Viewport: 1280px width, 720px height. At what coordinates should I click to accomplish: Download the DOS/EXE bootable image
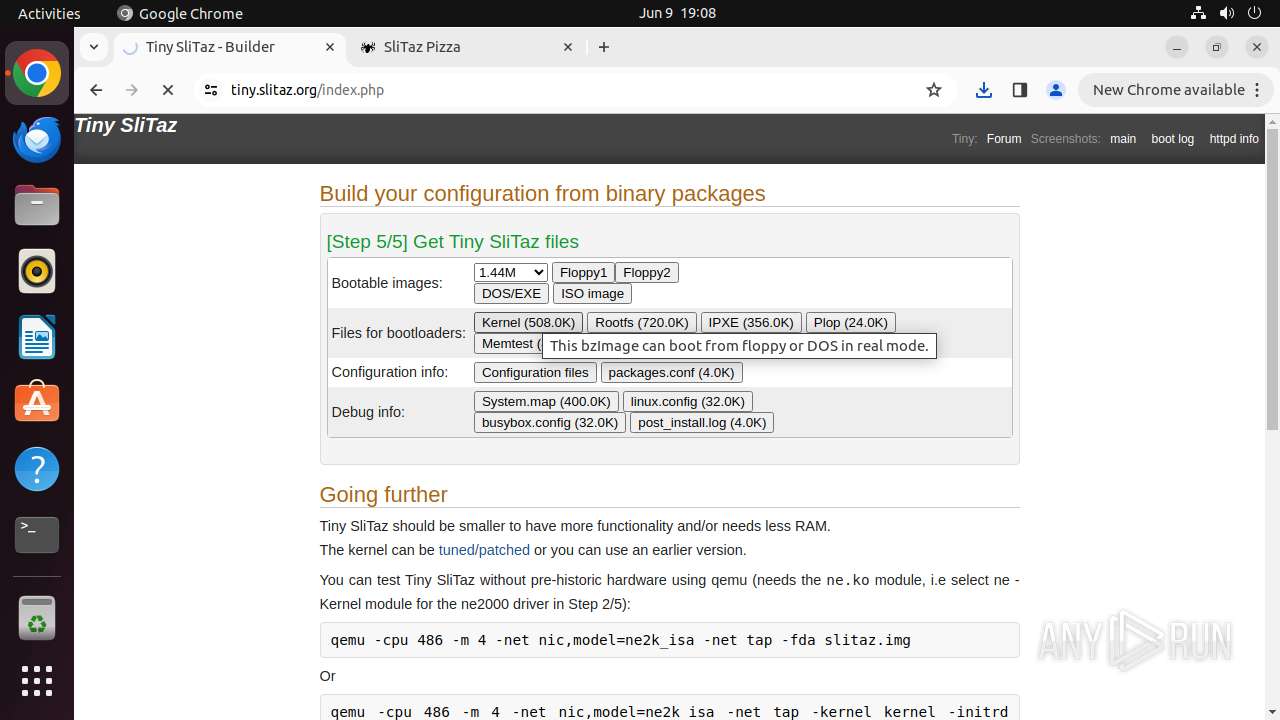[x=511, y=293]
